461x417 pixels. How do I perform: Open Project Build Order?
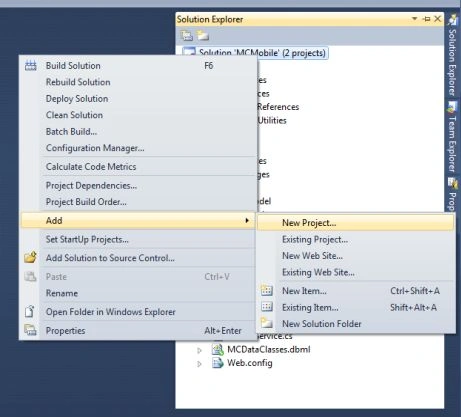[x=138, y=202]
